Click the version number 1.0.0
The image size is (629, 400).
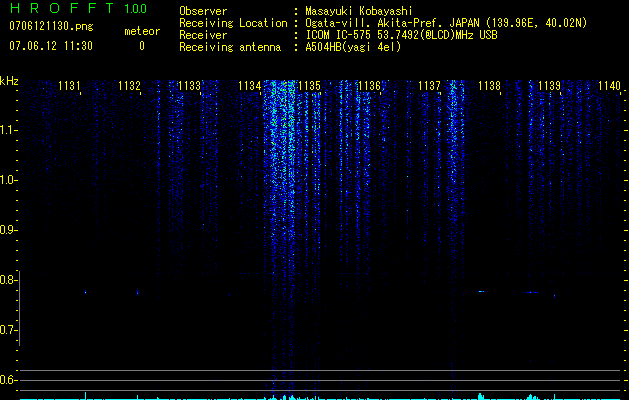point(136,9)
